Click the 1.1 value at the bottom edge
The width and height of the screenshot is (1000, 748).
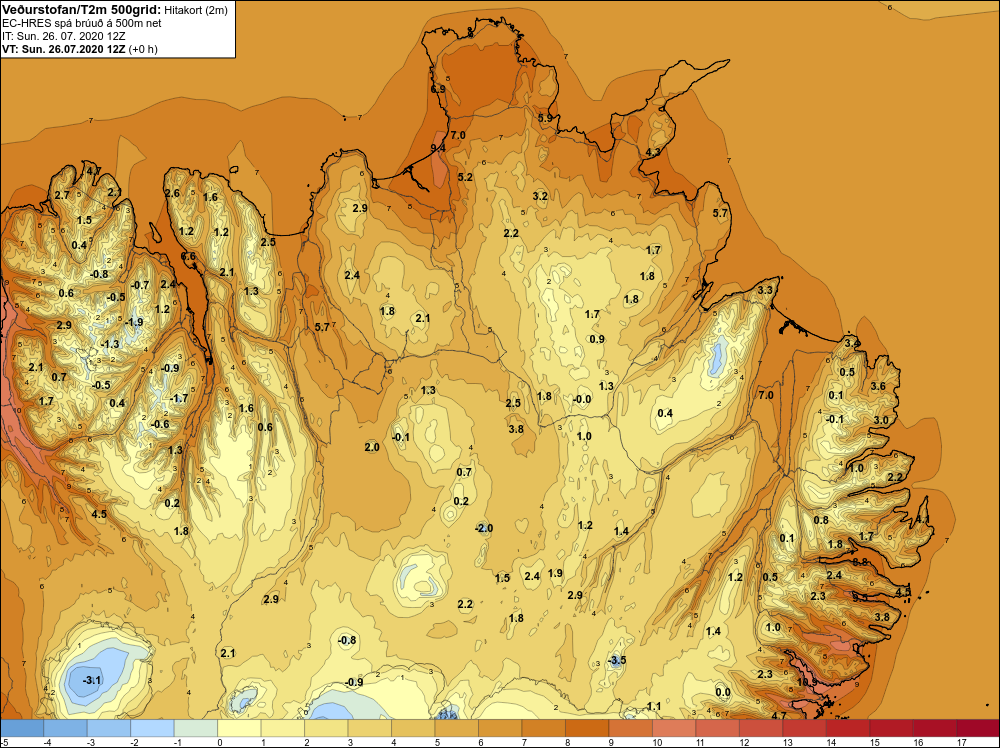pyautogui.click(x=654, y=706)
